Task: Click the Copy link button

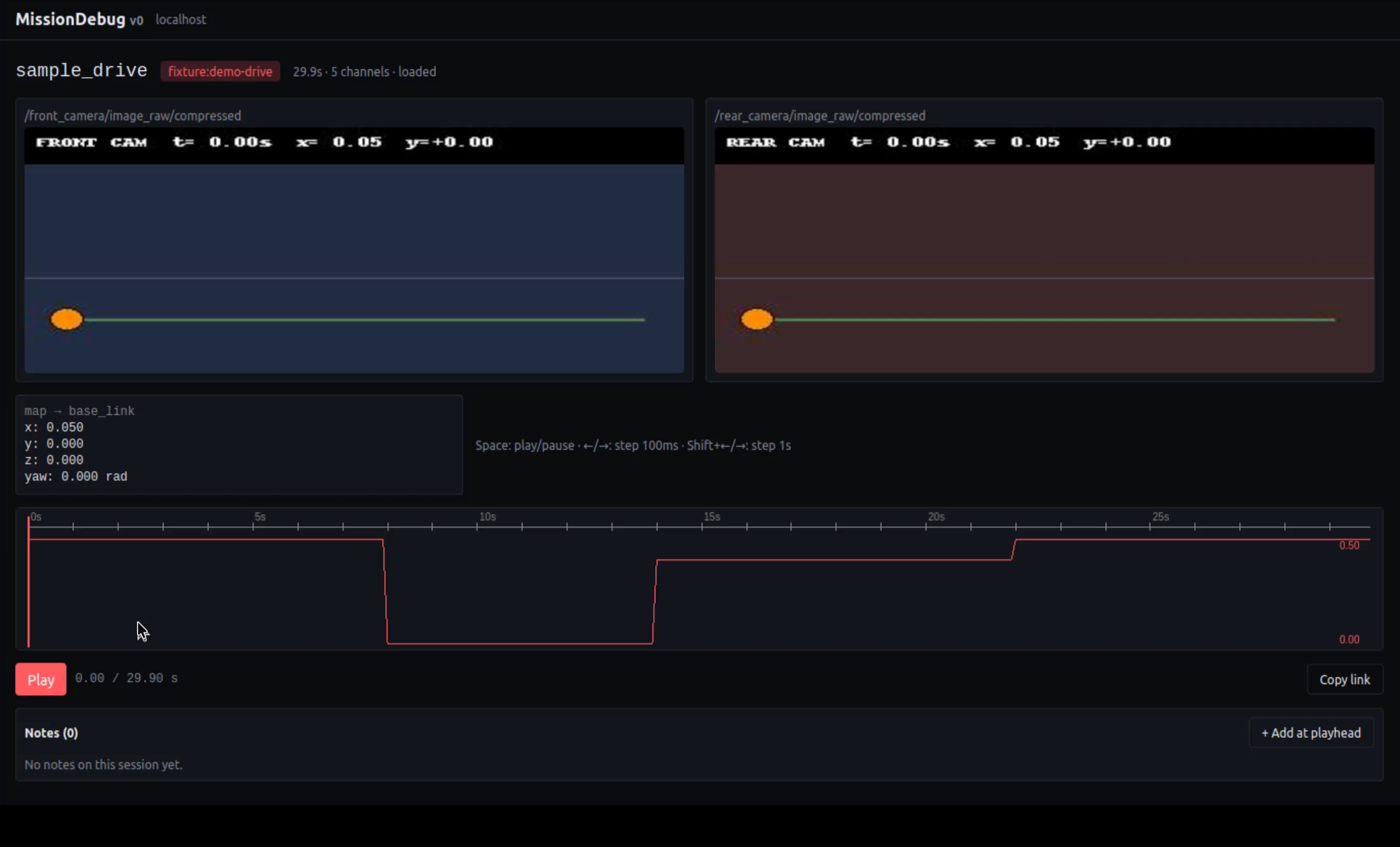Action: pyautogui.click(x=1344, y=679)
